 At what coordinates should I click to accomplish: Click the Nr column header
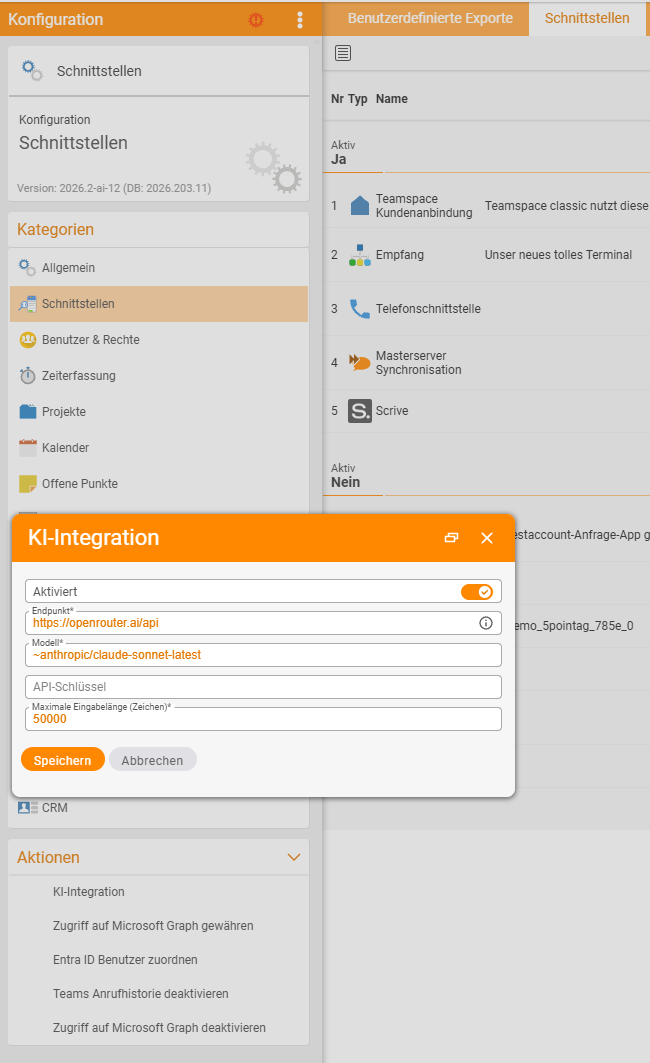338,98
